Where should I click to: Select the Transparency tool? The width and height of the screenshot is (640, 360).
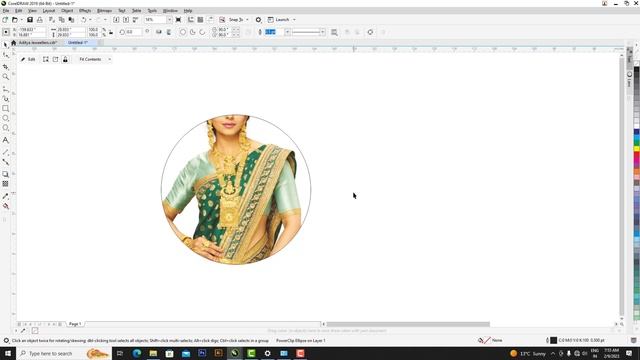tap(6, 184)
